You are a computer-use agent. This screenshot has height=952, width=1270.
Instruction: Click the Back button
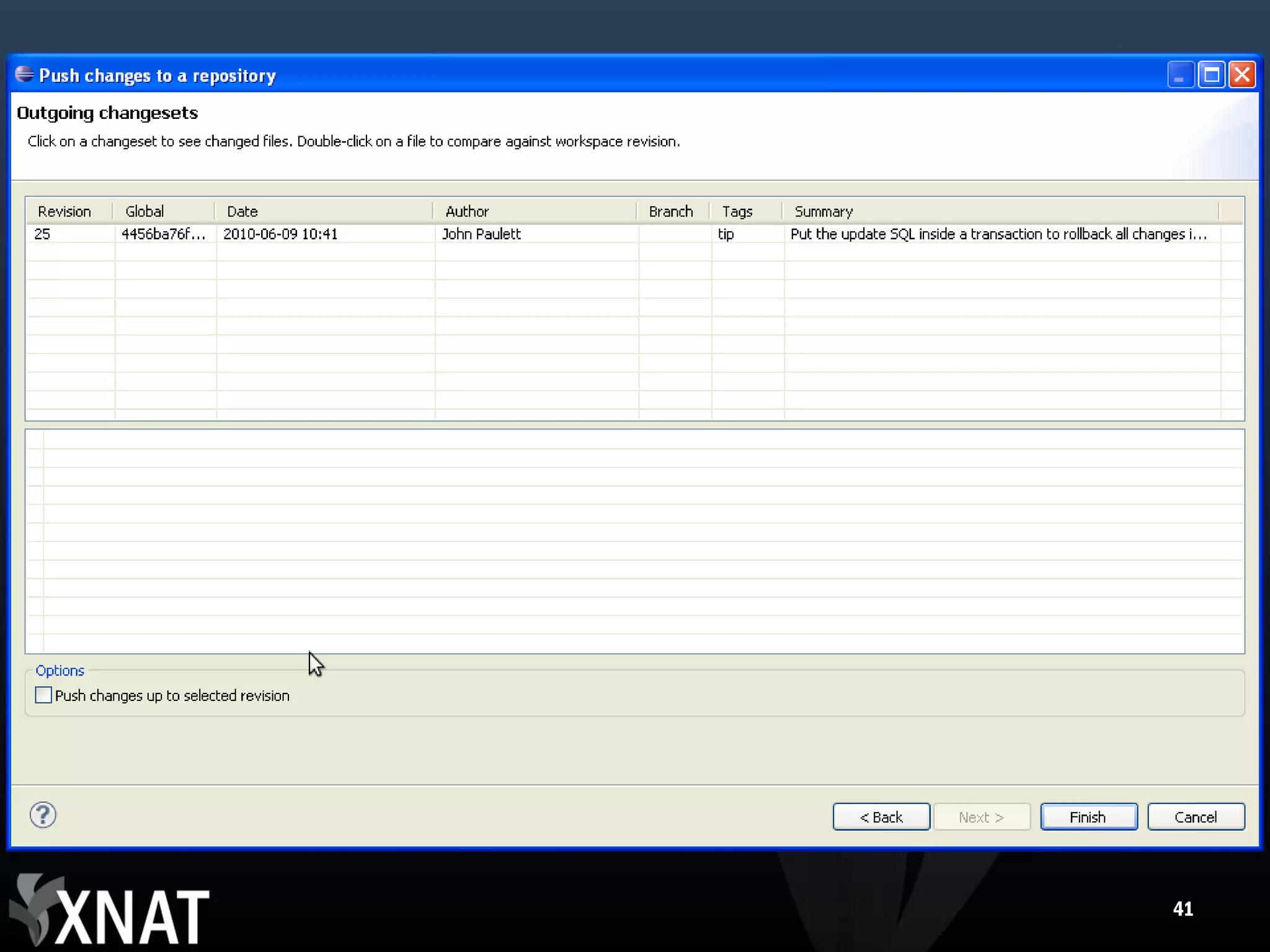tap(881, 817)
